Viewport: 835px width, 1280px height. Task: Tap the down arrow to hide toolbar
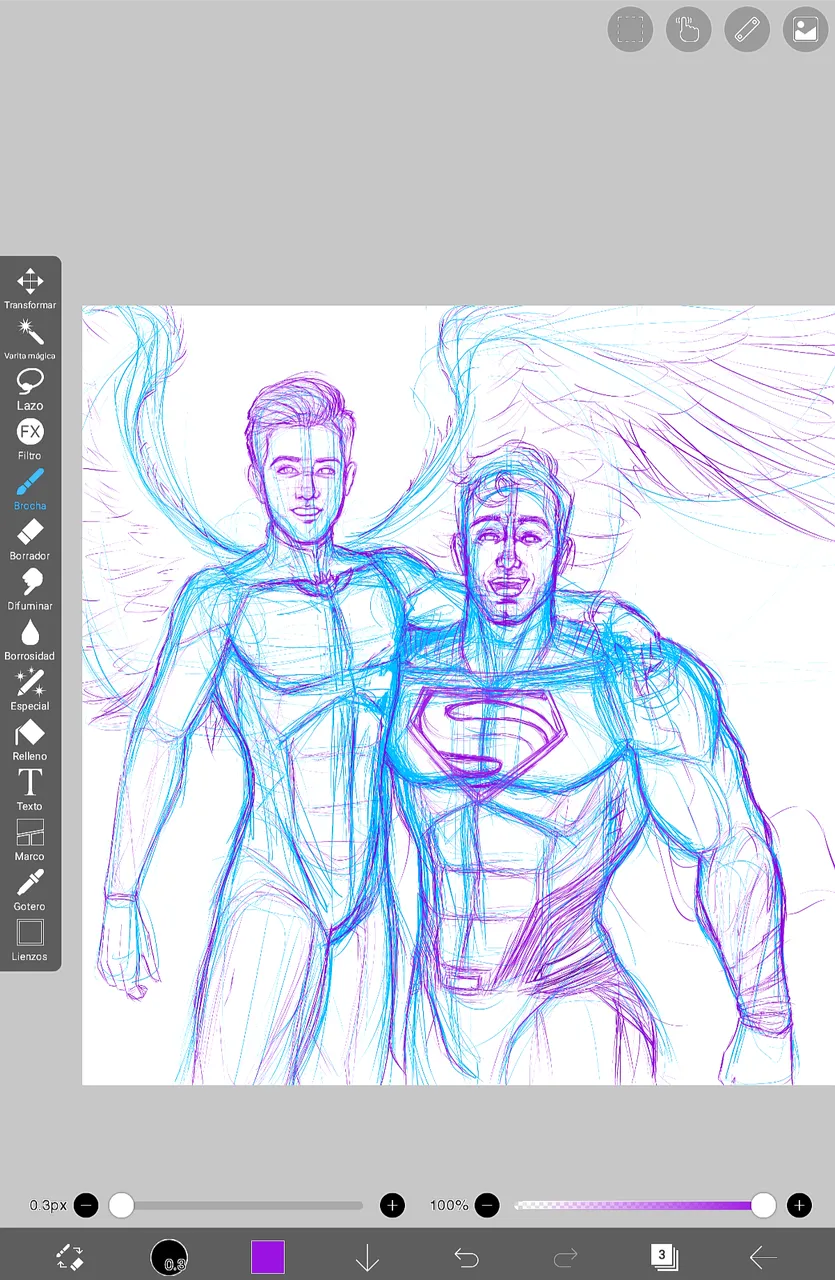tap(367, 1257)
